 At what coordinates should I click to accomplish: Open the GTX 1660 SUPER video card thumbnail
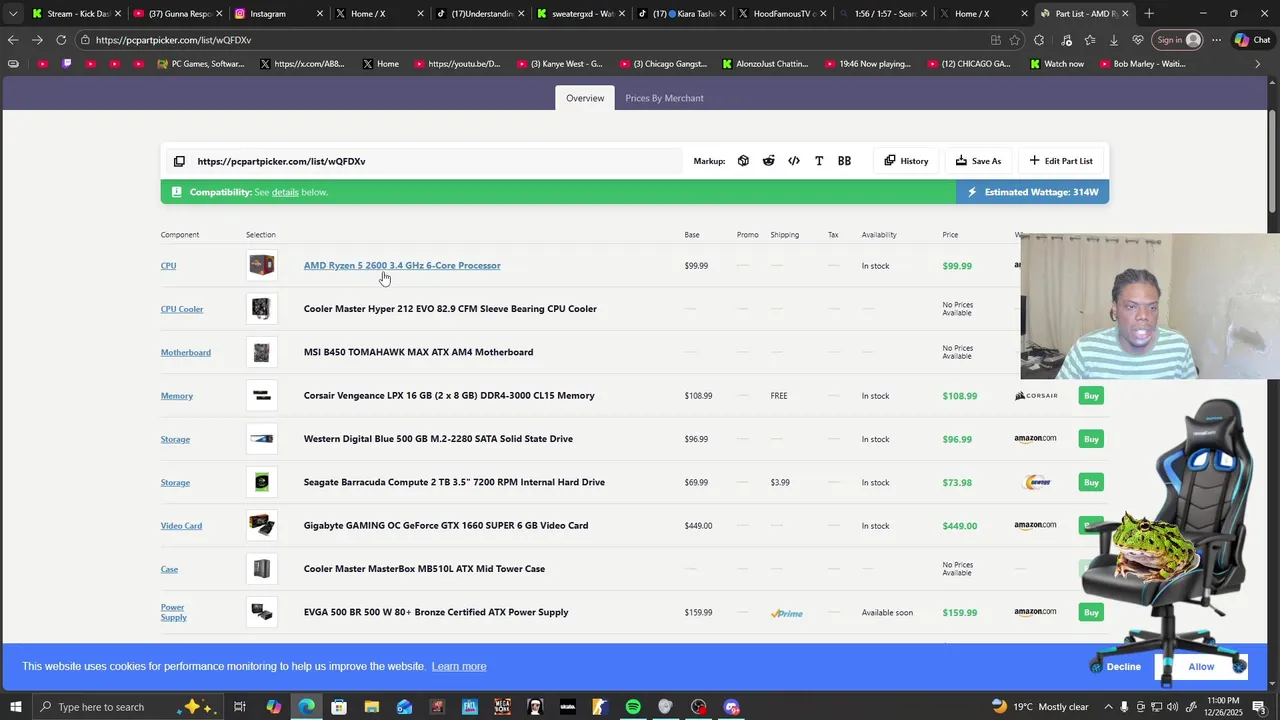[262, 525]
